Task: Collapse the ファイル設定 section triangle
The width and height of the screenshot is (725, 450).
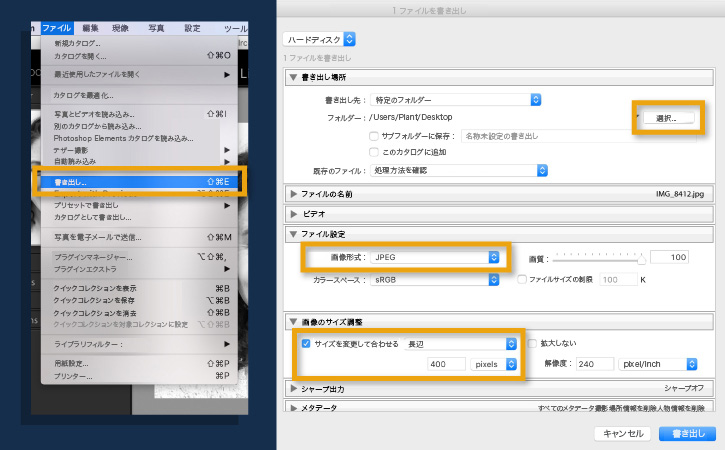Action: pos(293,234)
